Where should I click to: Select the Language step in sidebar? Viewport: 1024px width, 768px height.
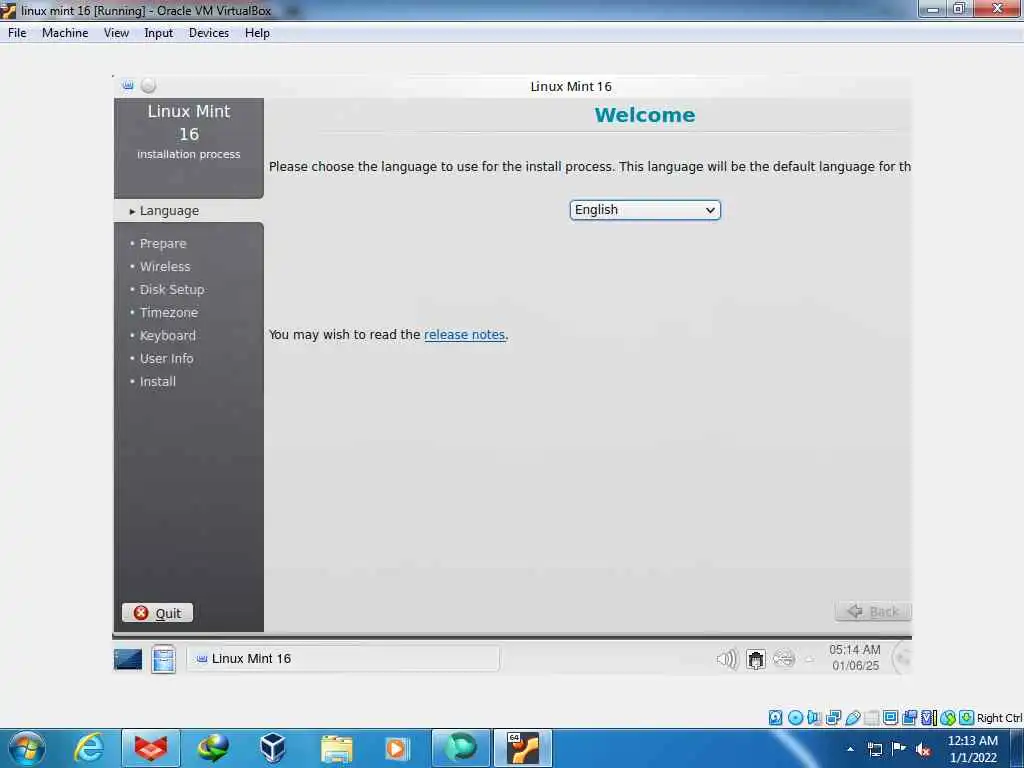pos(169,211)
